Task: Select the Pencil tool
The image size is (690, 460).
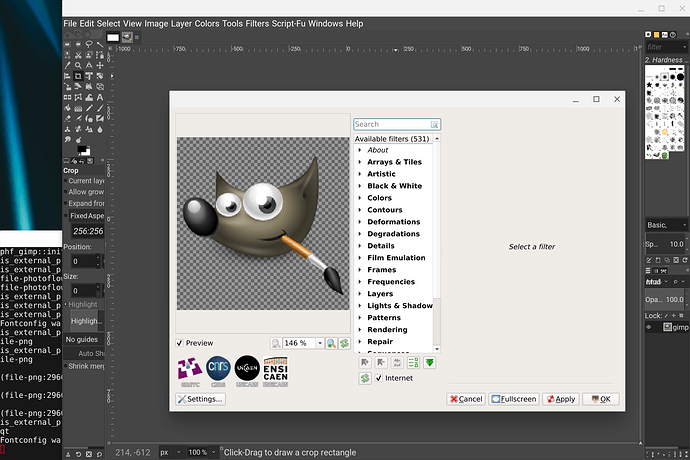Action: [89, 108]
